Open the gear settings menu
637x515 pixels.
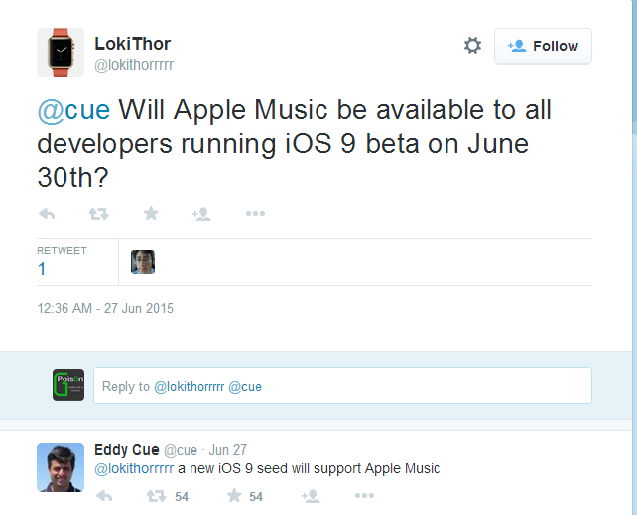(472, 45)
